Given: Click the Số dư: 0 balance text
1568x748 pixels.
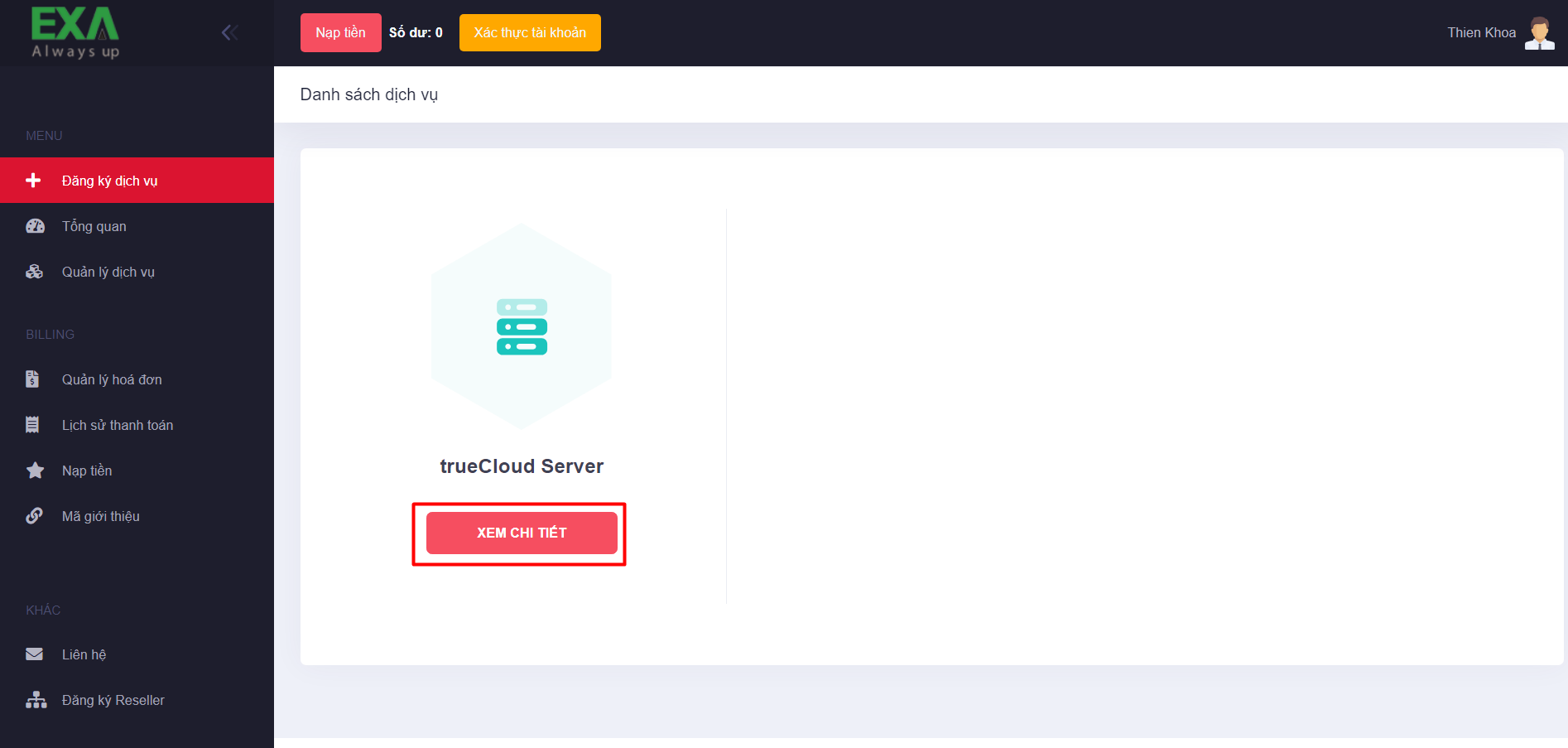Looking at the screenshot, I should [416, 32].
